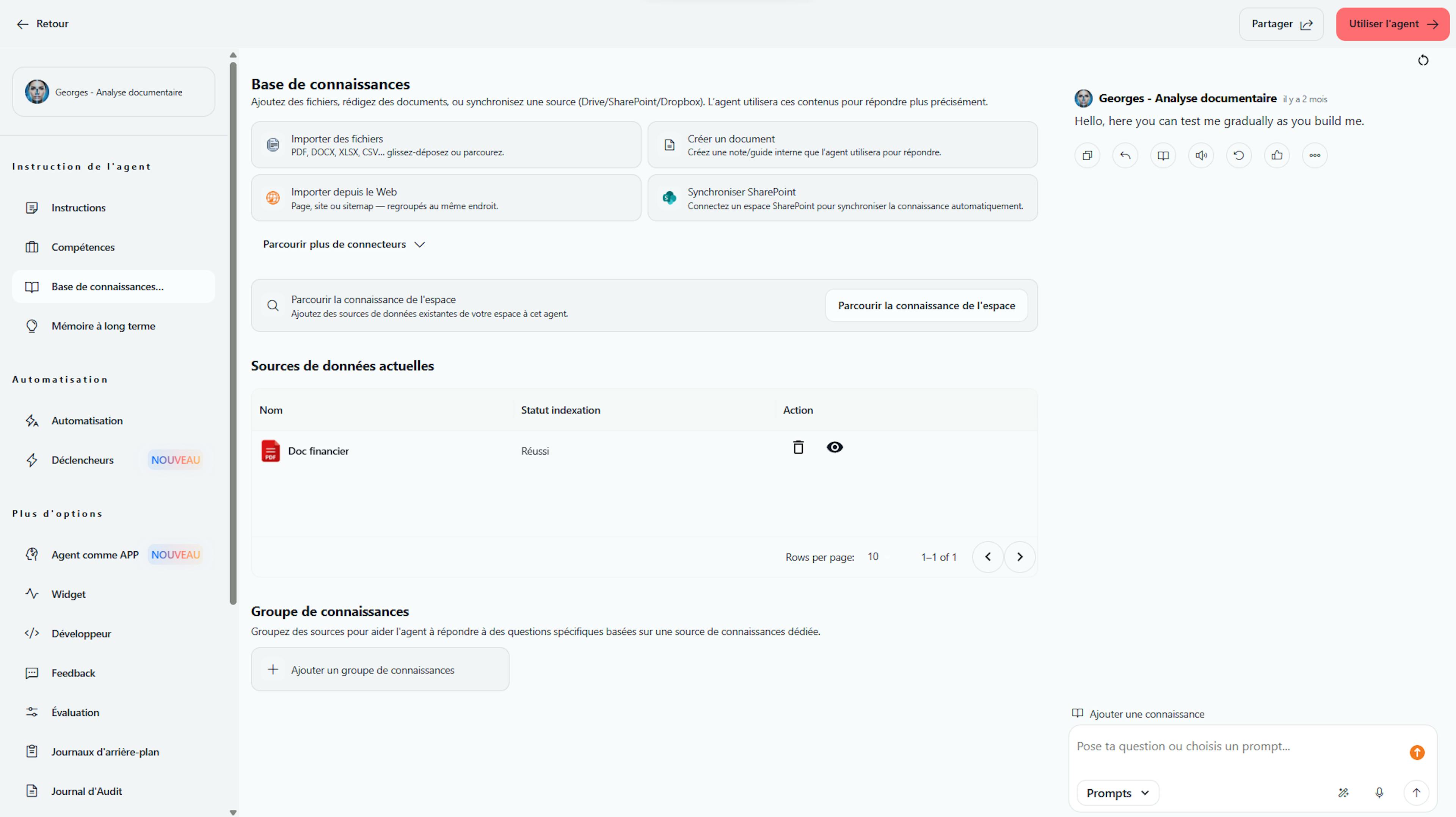Toggle the eye icon for Doc financier

[x=834, y=448]
